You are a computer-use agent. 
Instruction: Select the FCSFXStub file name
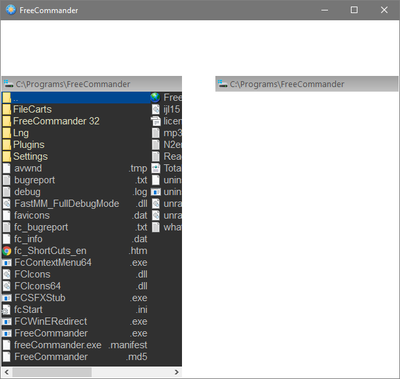40,298
